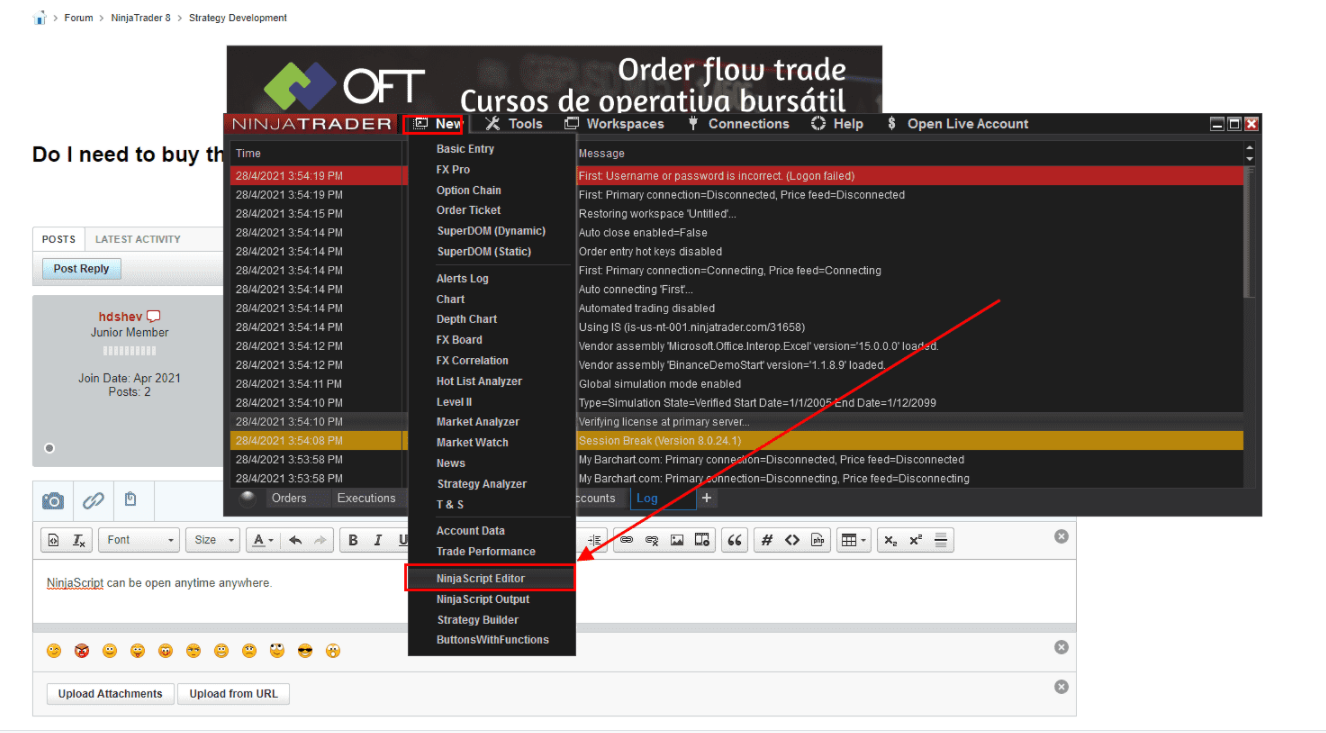Image resolution: width=1326 pixels, height=733 pixels.
Task: Select the 'Session Break (Version 8.0.24.1)' log row
Action: (x=738, y=441)
